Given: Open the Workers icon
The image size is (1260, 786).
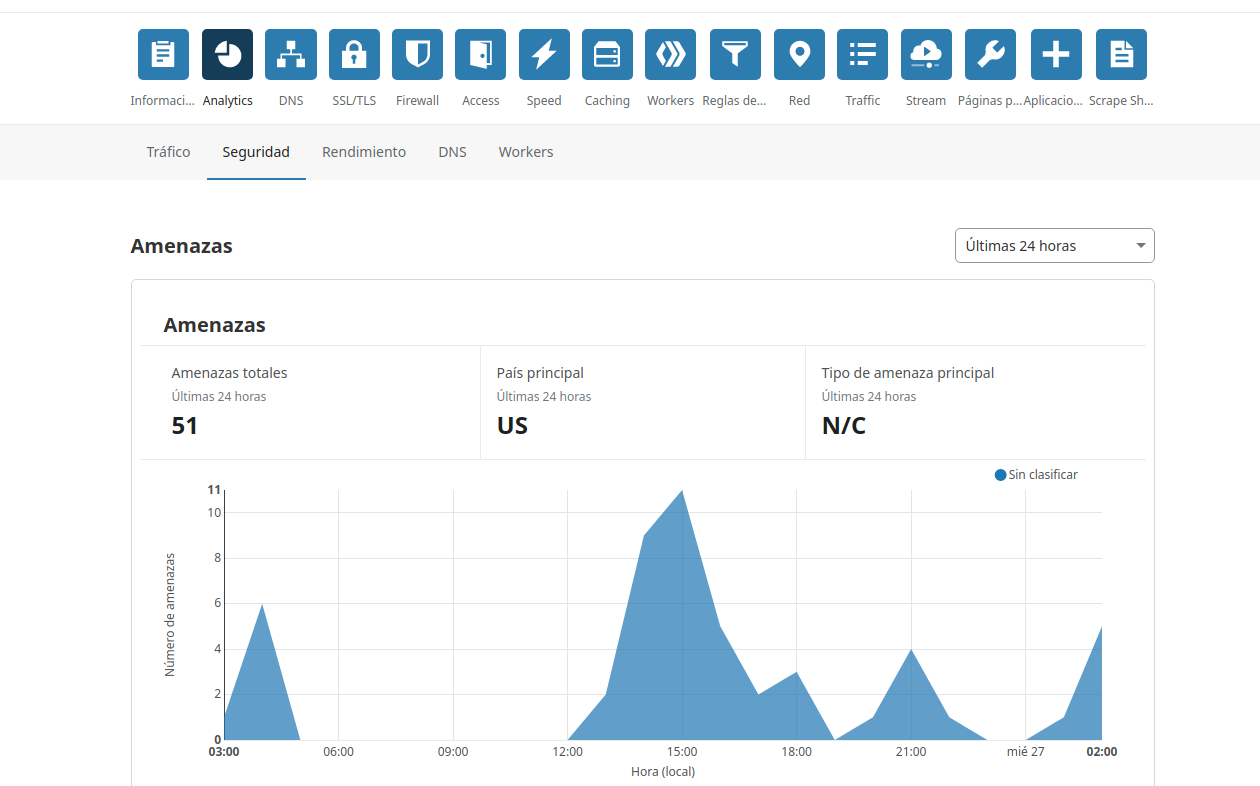Looking at the screenshot, I should tap(670, 55).
